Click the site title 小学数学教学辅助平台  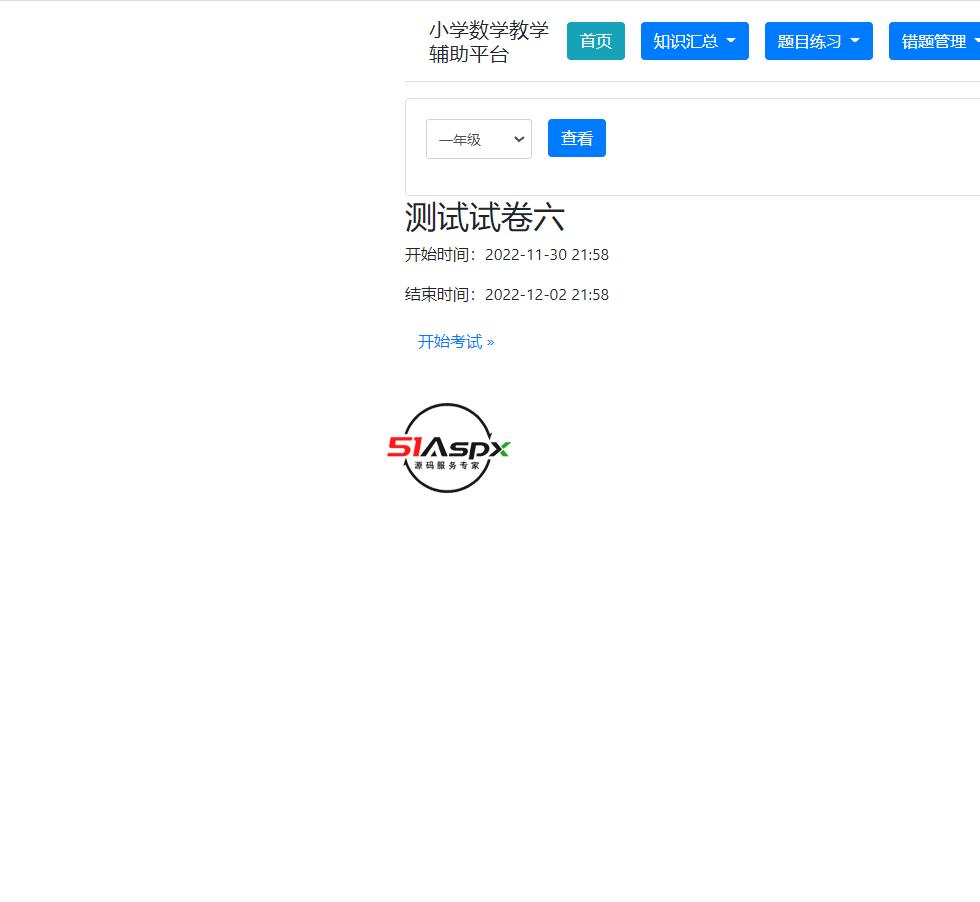[x=488, y=42]
